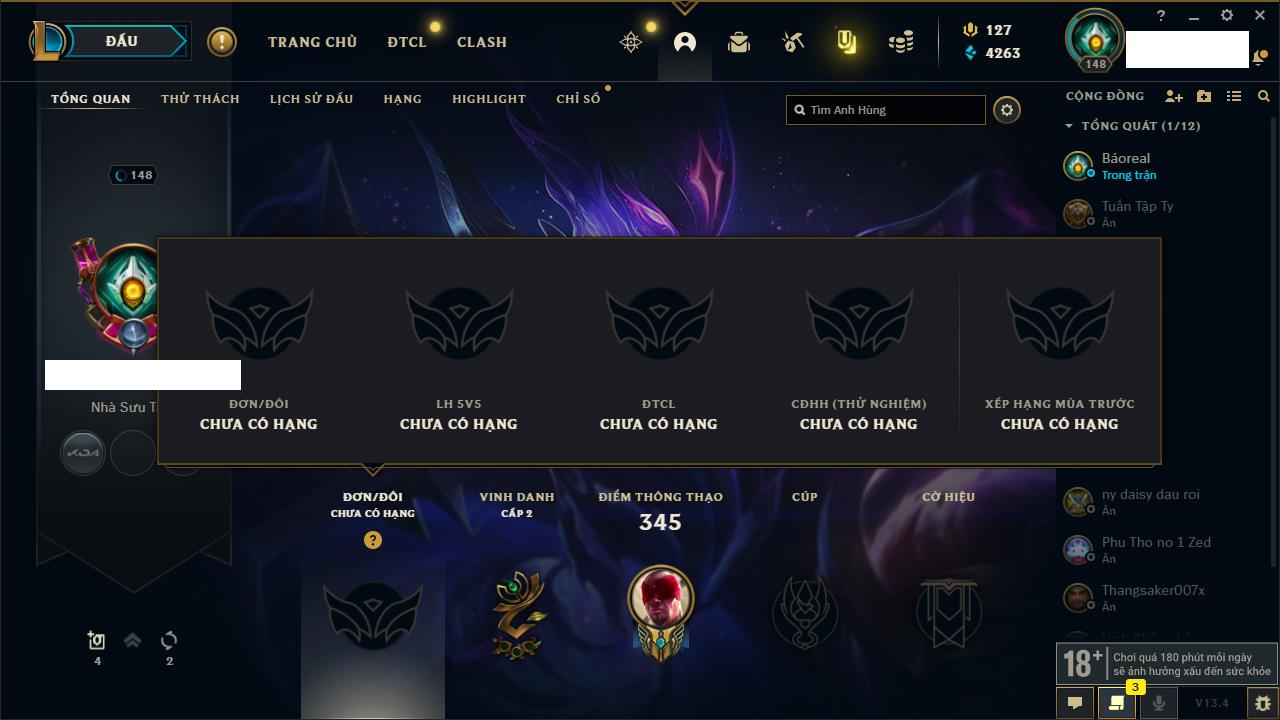
Task: Open the TFT compass icon in top bar
Action: pos(631,42)
